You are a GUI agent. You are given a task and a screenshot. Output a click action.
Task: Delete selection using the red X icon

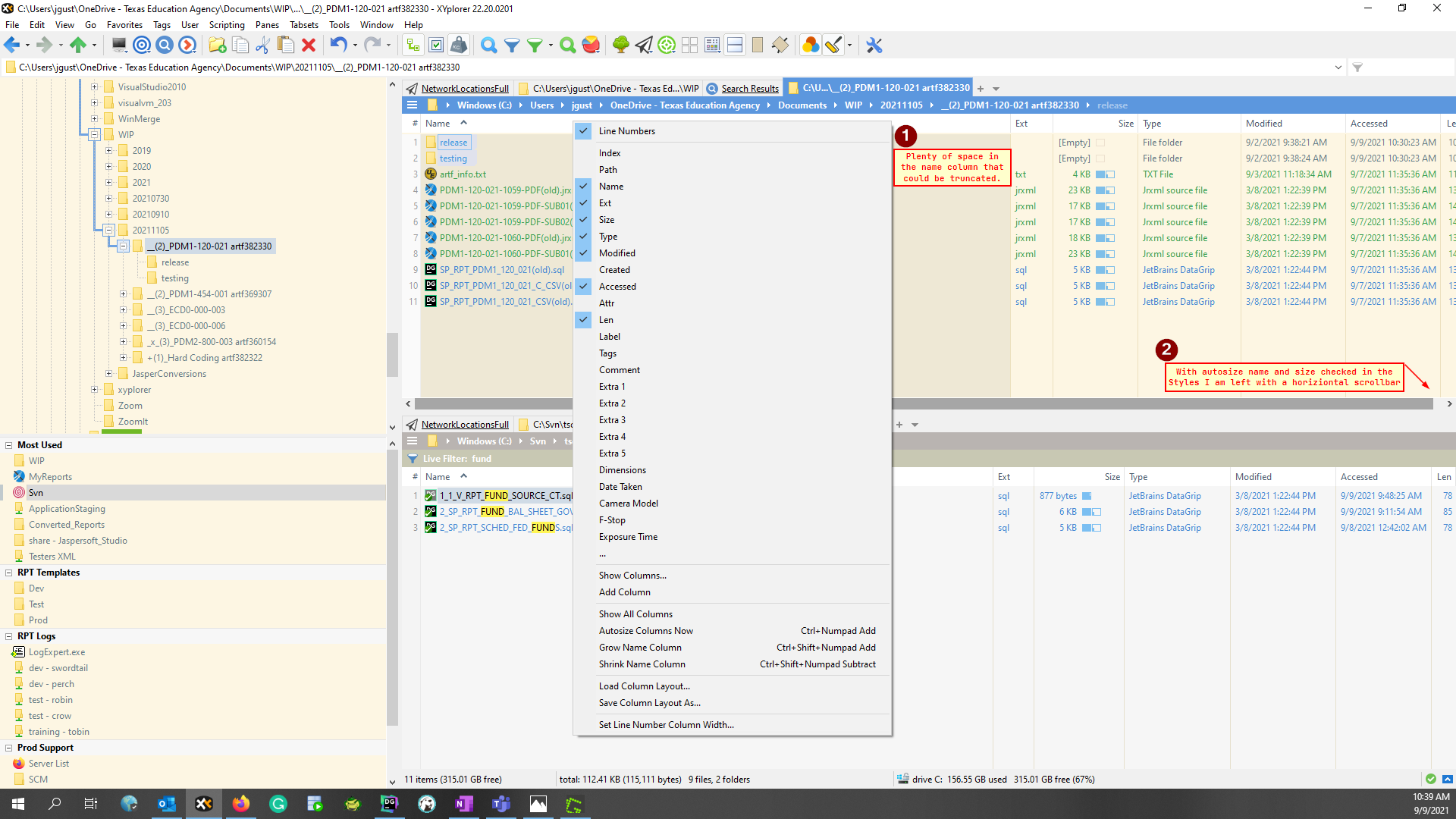tap(308, 45)
